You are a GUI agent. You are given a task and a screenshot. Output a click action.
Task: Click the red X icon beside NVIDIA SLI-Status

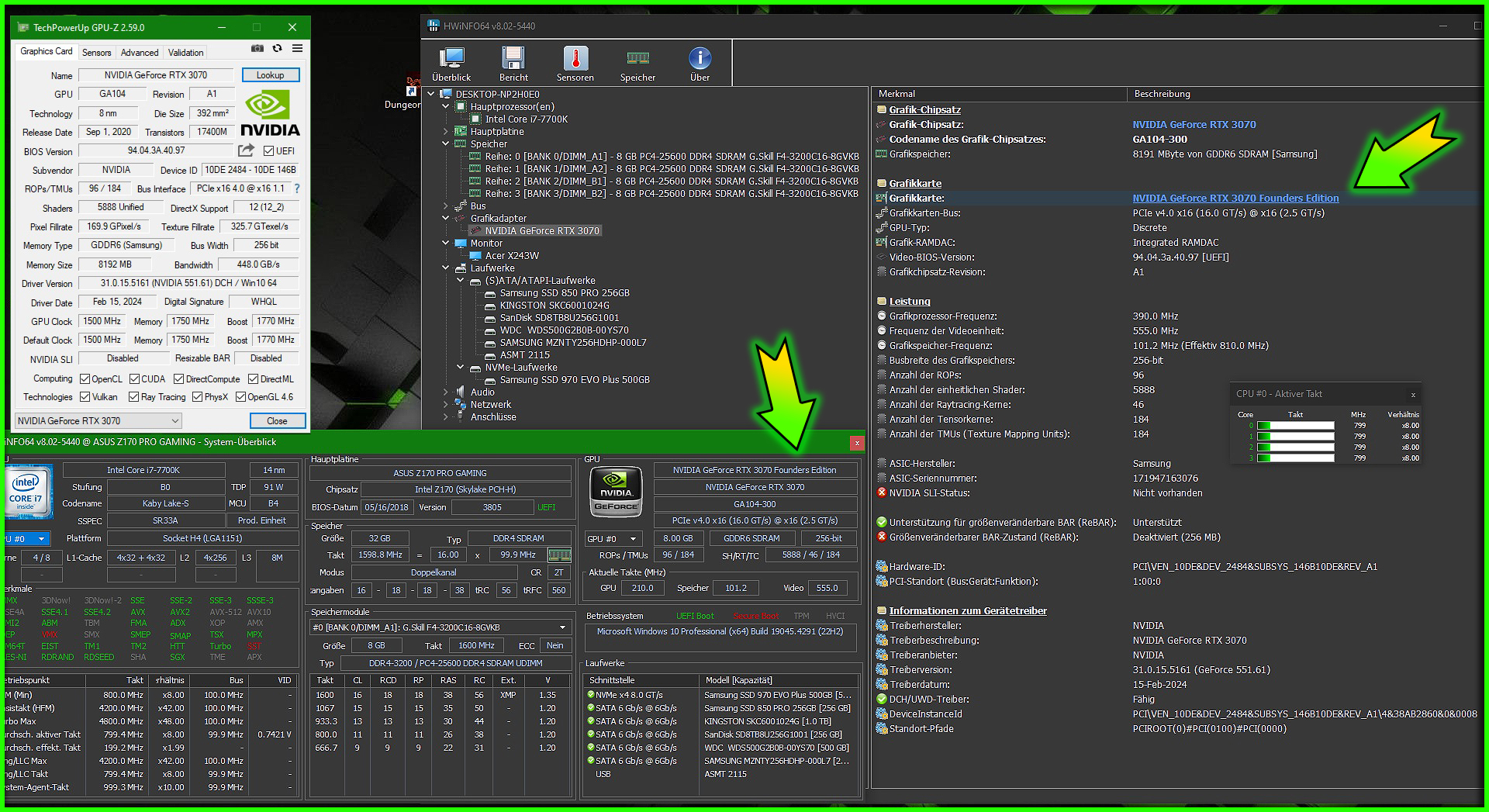881,492
